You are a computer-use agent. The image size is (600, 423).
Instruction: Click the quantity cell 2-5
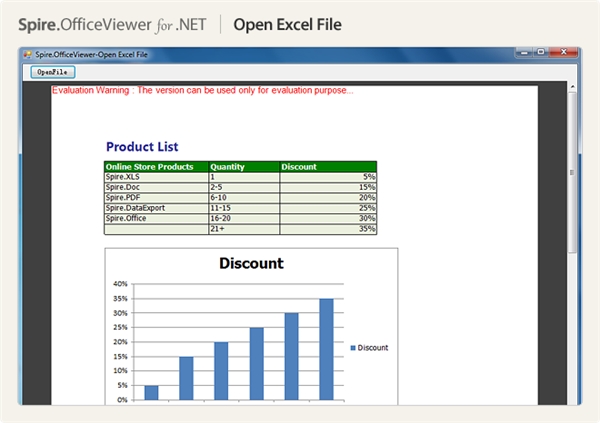coord(244,187)
